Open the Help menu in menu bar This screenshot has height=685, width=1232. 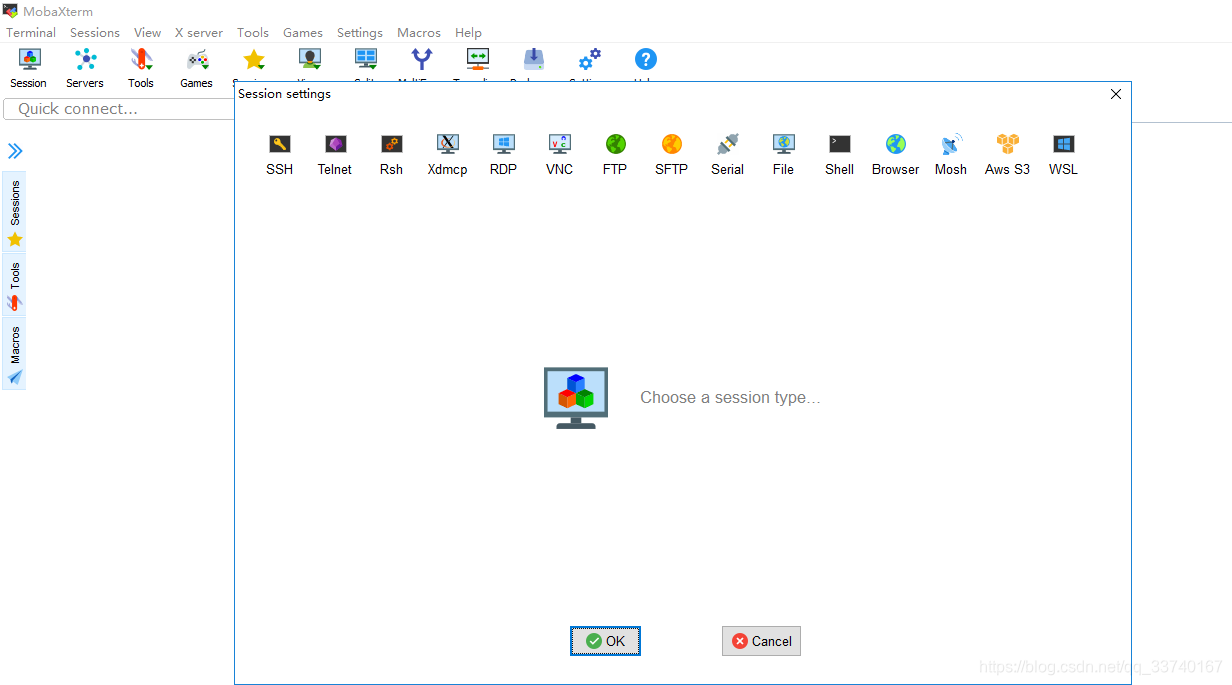coord(468,32)
